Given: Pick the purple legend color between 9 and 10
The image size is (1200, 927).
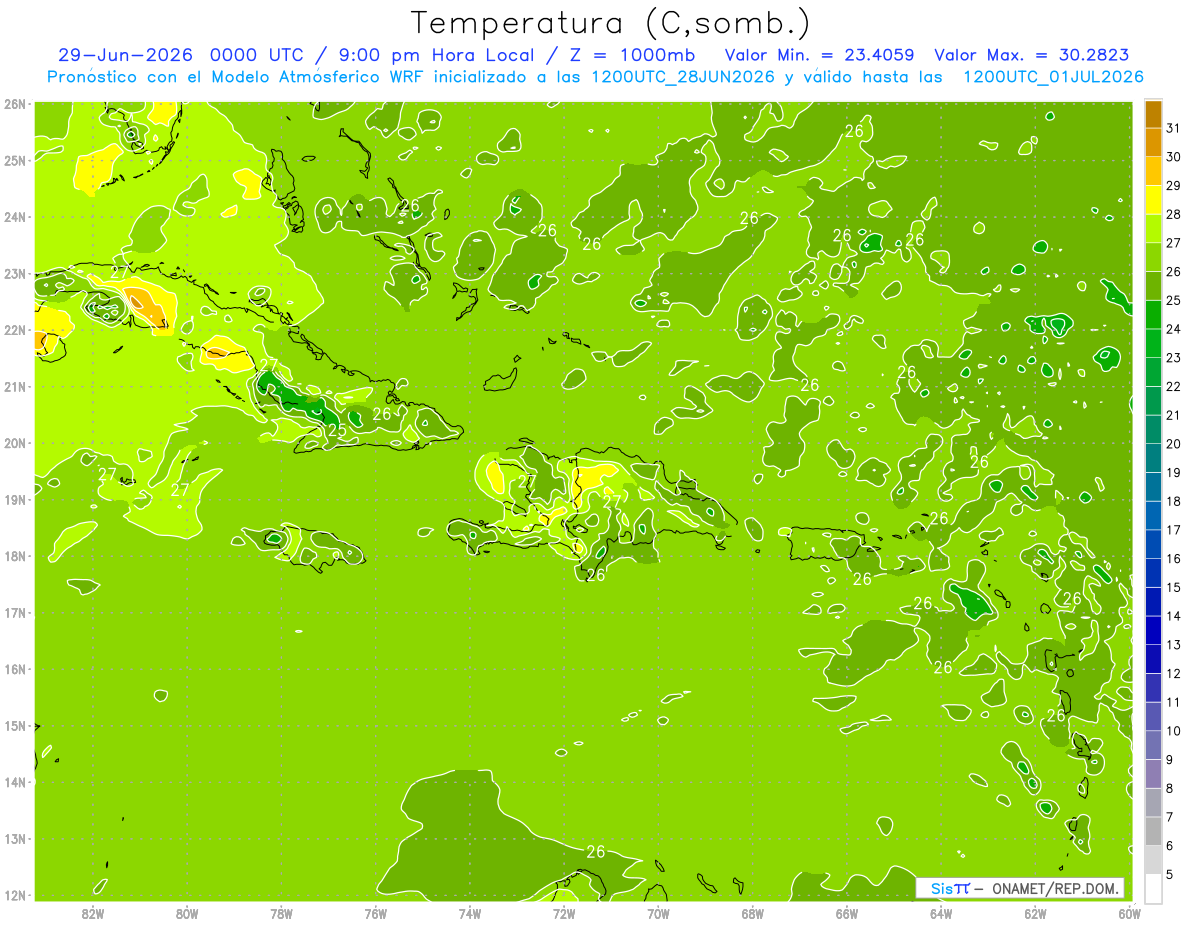Looking at the screenshot, I should tap(1153, 745).
